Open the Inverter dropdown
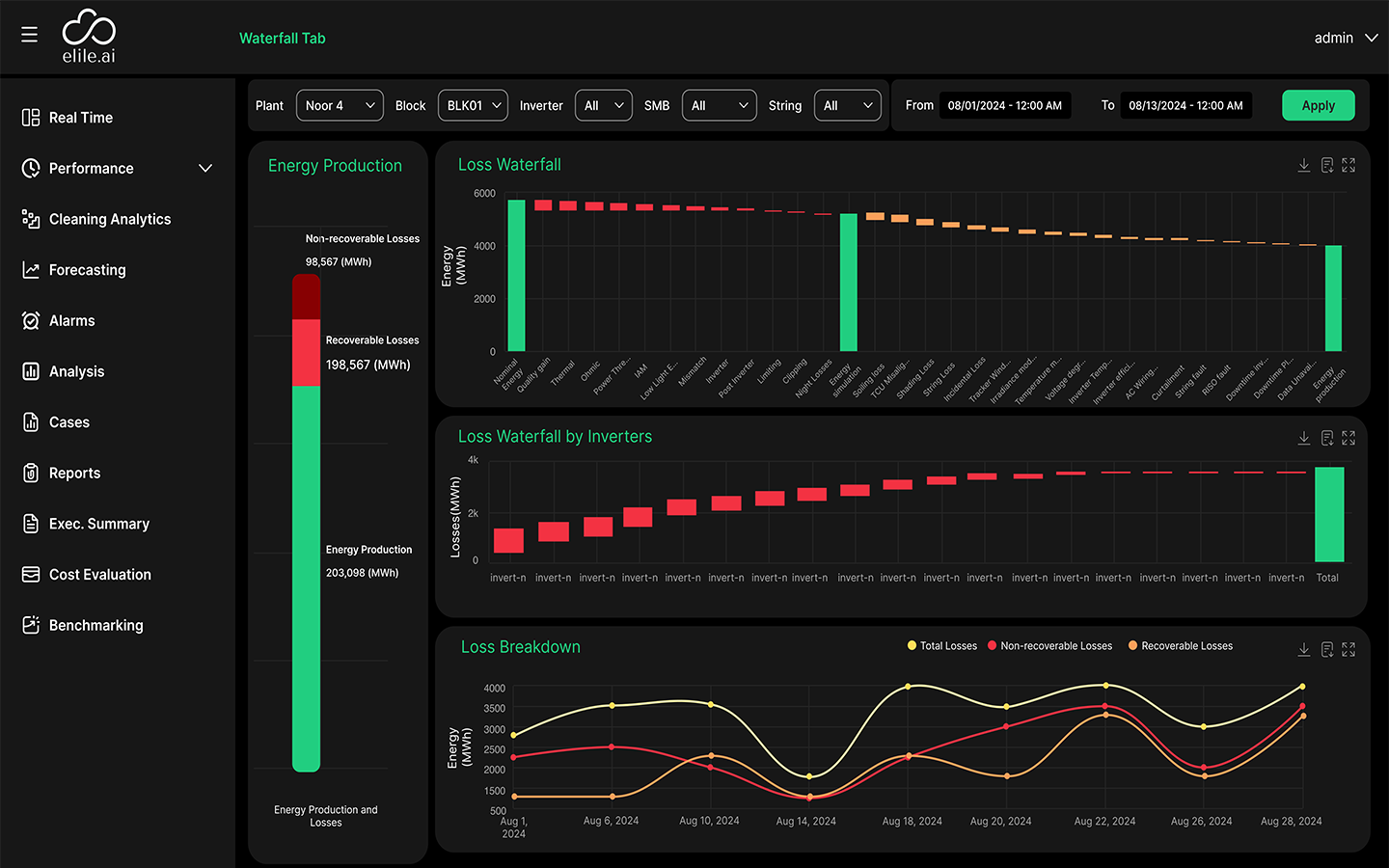Viewport: 1389px width, 868px height. tap(604, 106)
